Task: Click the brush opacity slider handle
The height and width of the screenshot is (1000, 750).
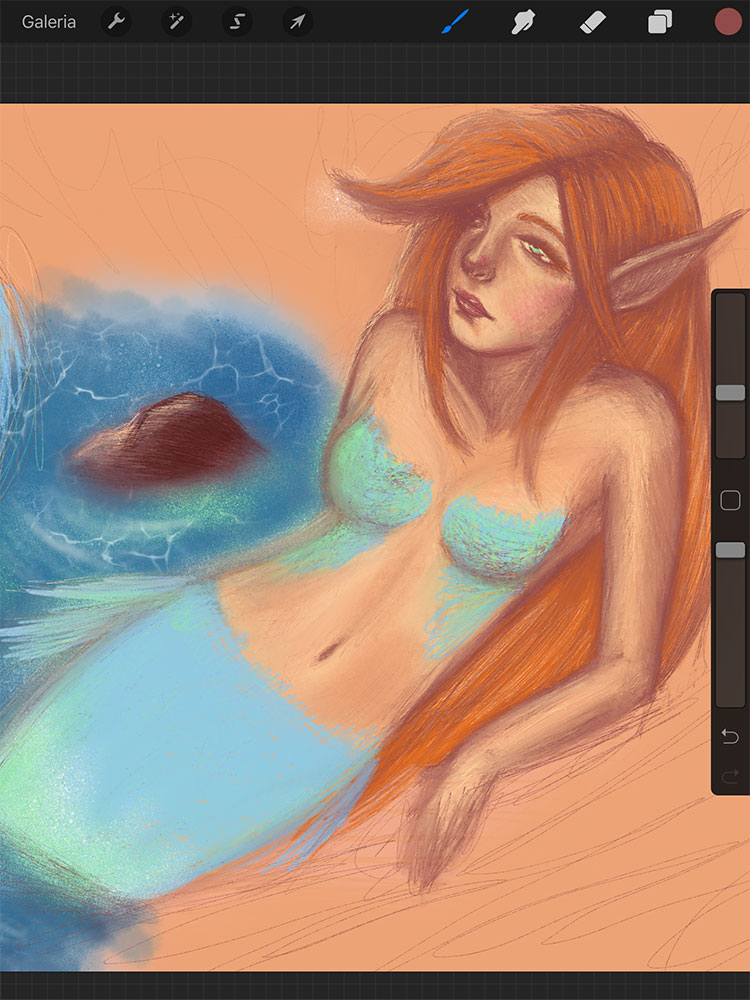Action: (x=730, y=550)
